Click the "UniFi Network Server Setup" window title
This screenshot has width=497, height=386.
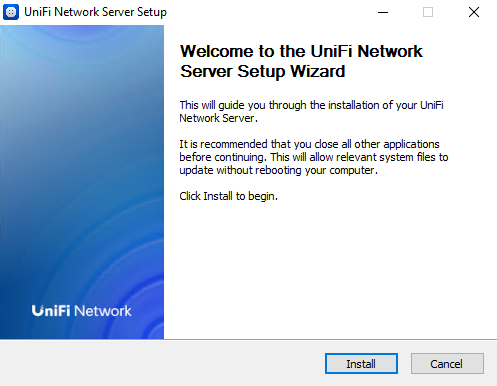(x=95, y=12)
